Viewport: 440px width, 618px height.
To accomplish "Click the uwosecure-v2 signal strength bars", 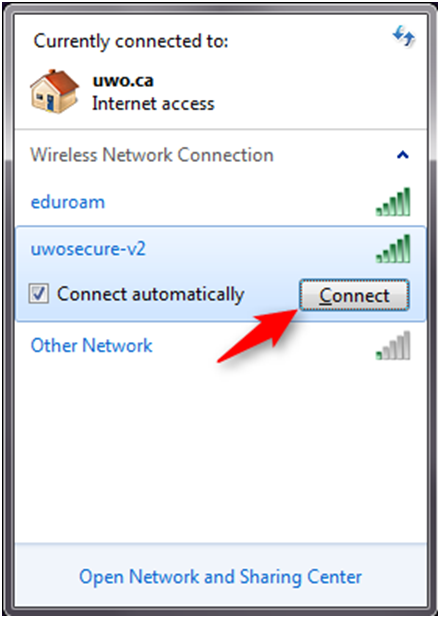I will (393, 249).
